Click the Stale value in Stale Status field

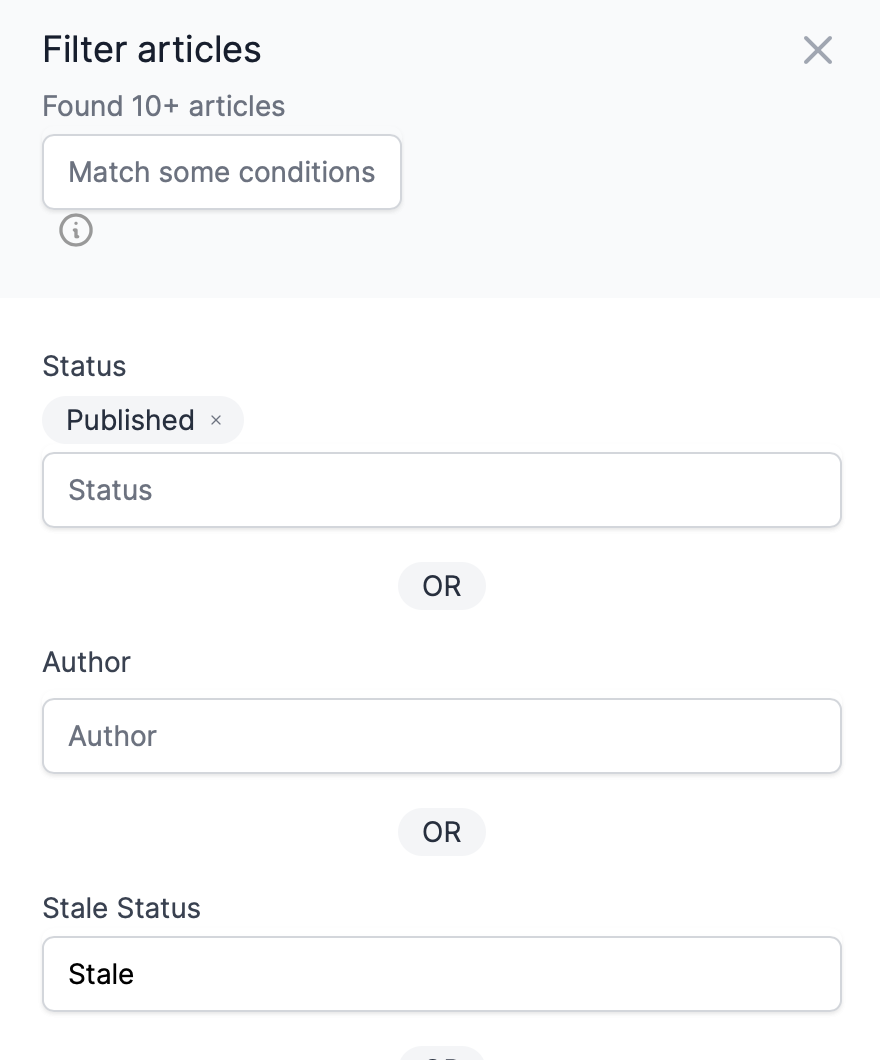point(101,974)
